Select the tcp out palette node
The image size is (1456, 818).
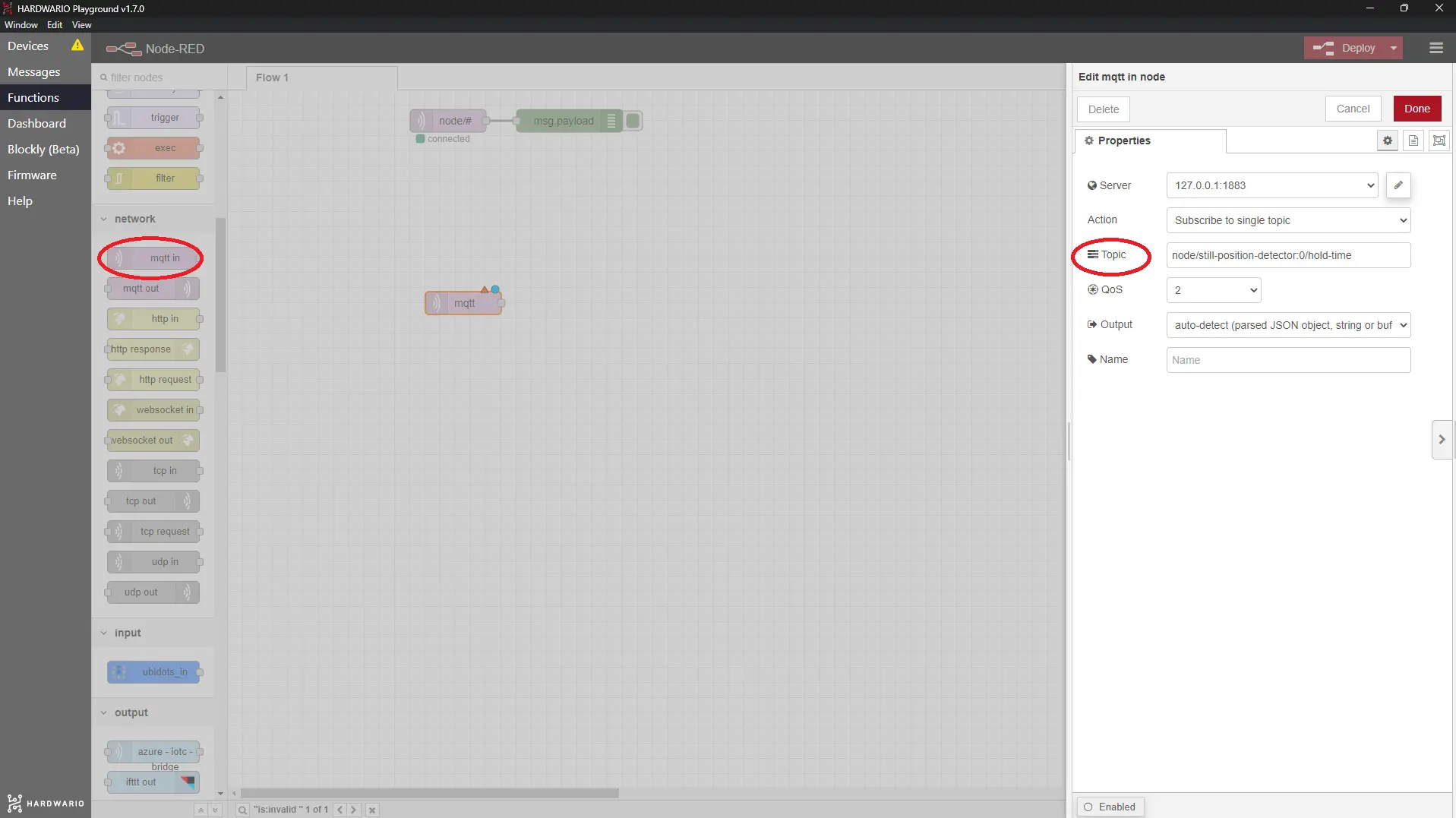tap(153, 501)
